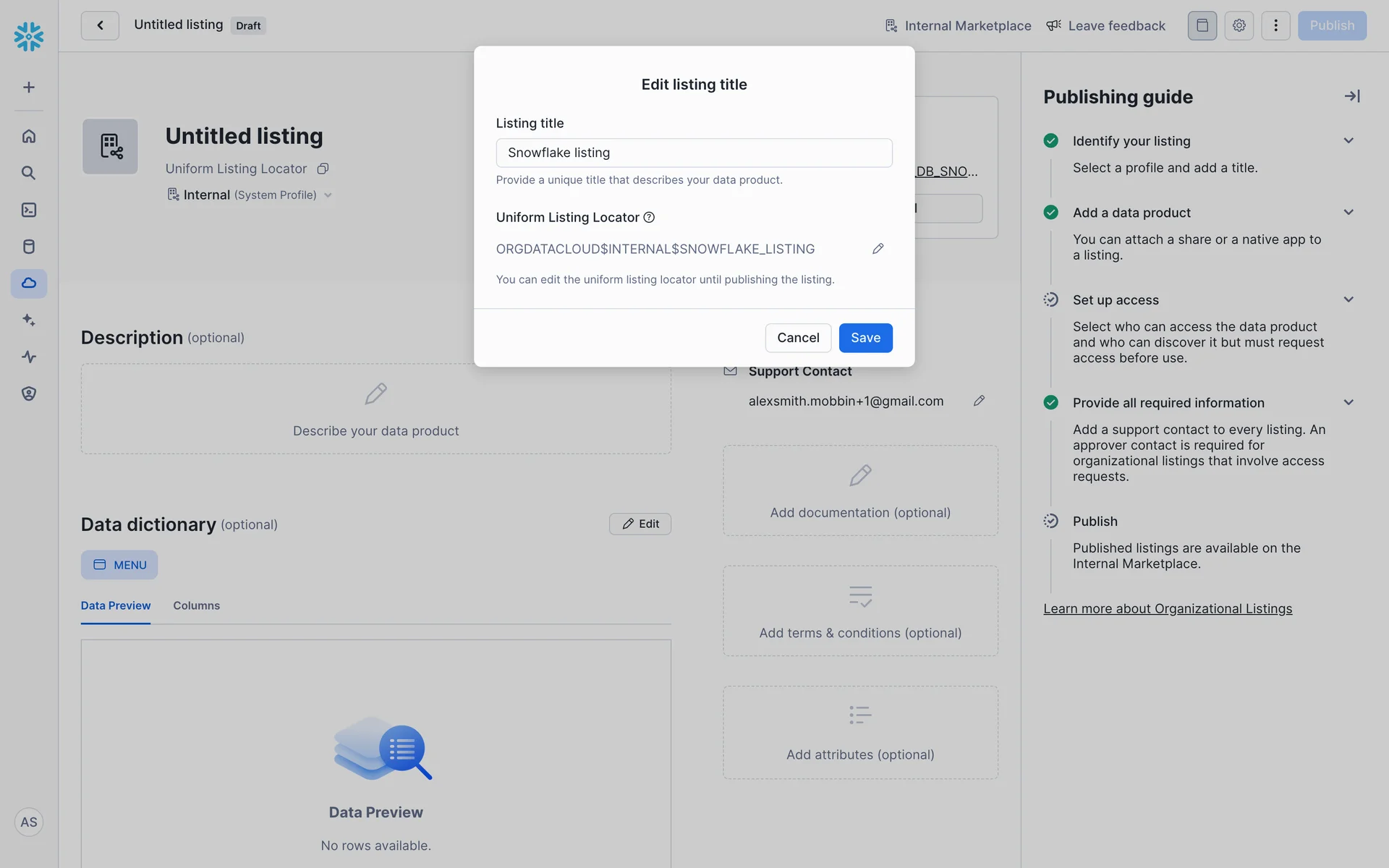Screen dimensions: 1389x868
Task: Open Learn more about Organizational Listings link
Action: [x=1167, y=609]
